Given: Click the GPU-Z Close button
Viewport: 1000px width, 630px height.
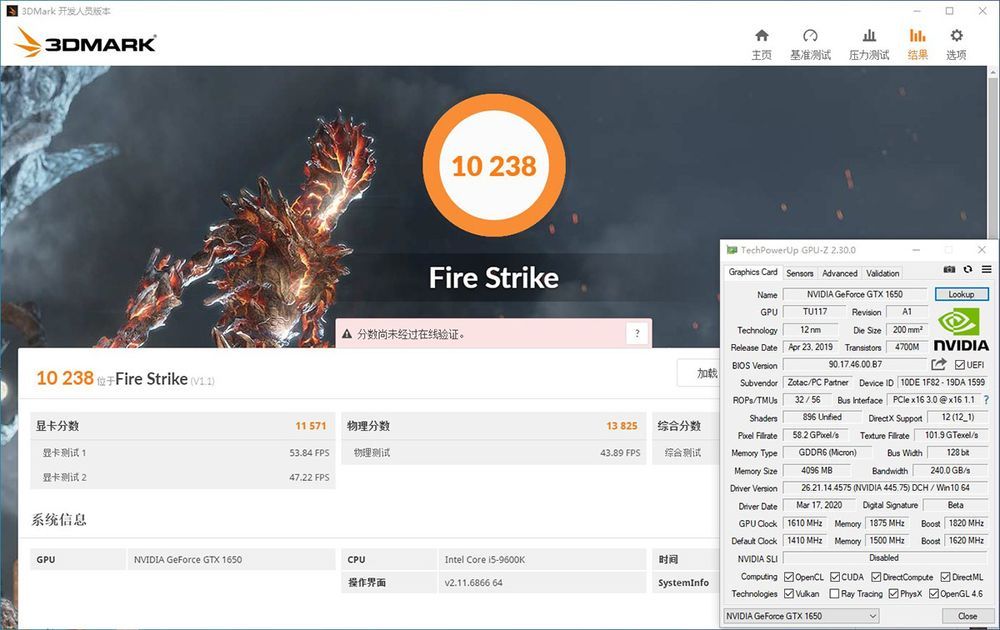Looking at the screenshot, I should point(967,616).
